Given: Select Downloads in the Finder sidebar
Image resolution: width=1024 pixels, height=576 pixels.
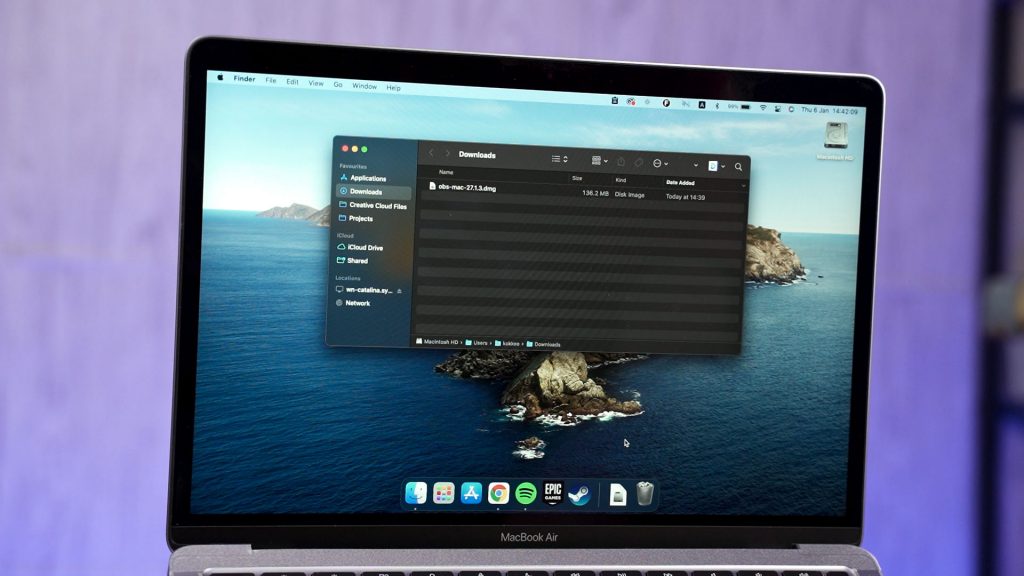Looking at the screenshot, I should (x=374, y=191).
